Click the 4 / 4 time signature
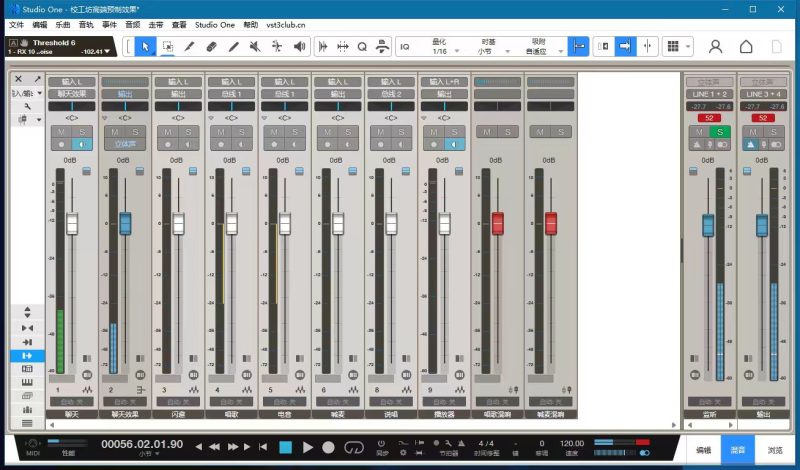The image size is (800, 470). pos(486,443)
